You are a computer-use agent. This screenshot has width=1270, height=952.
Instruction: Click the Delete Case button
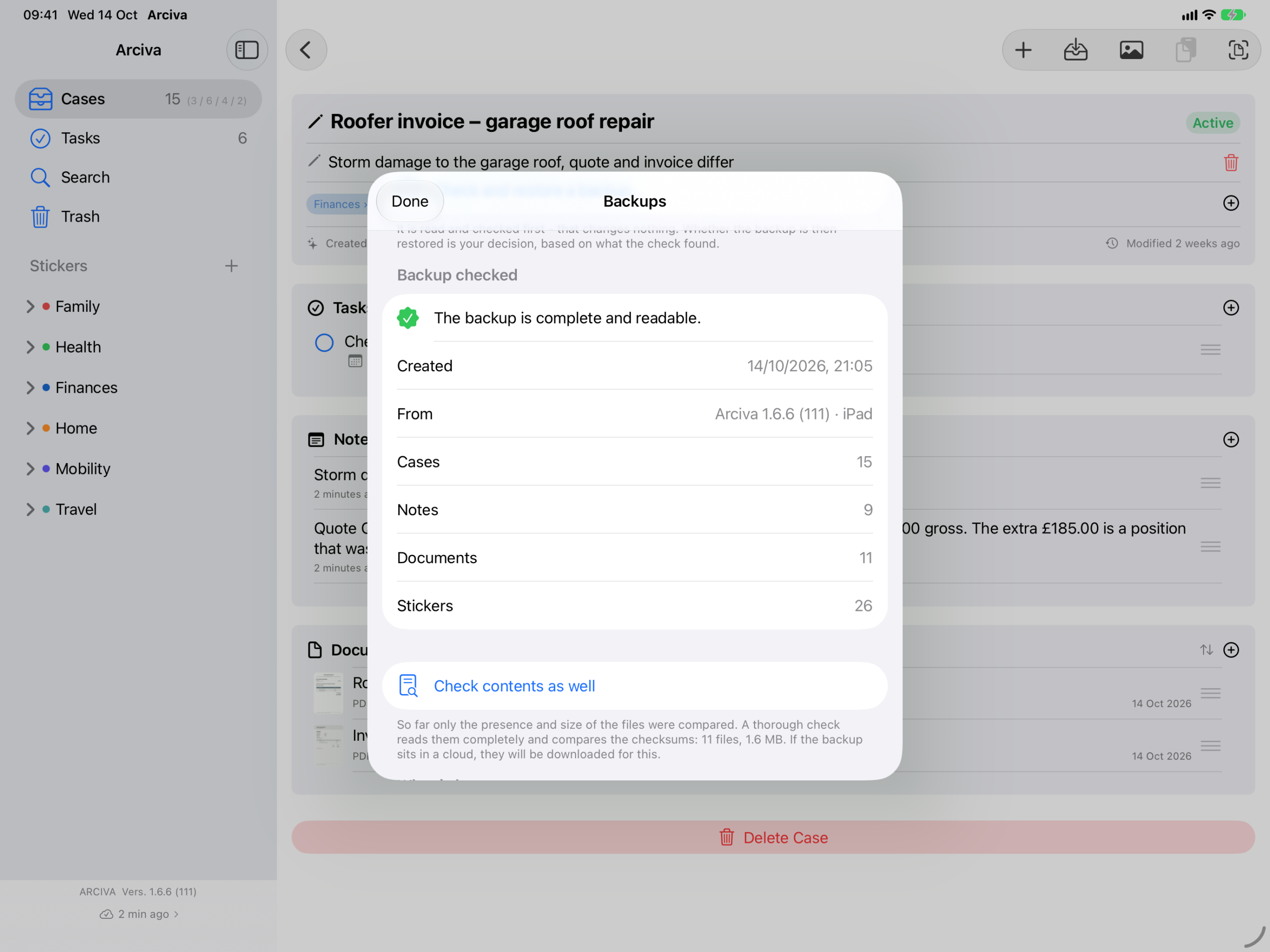[773, 837]
